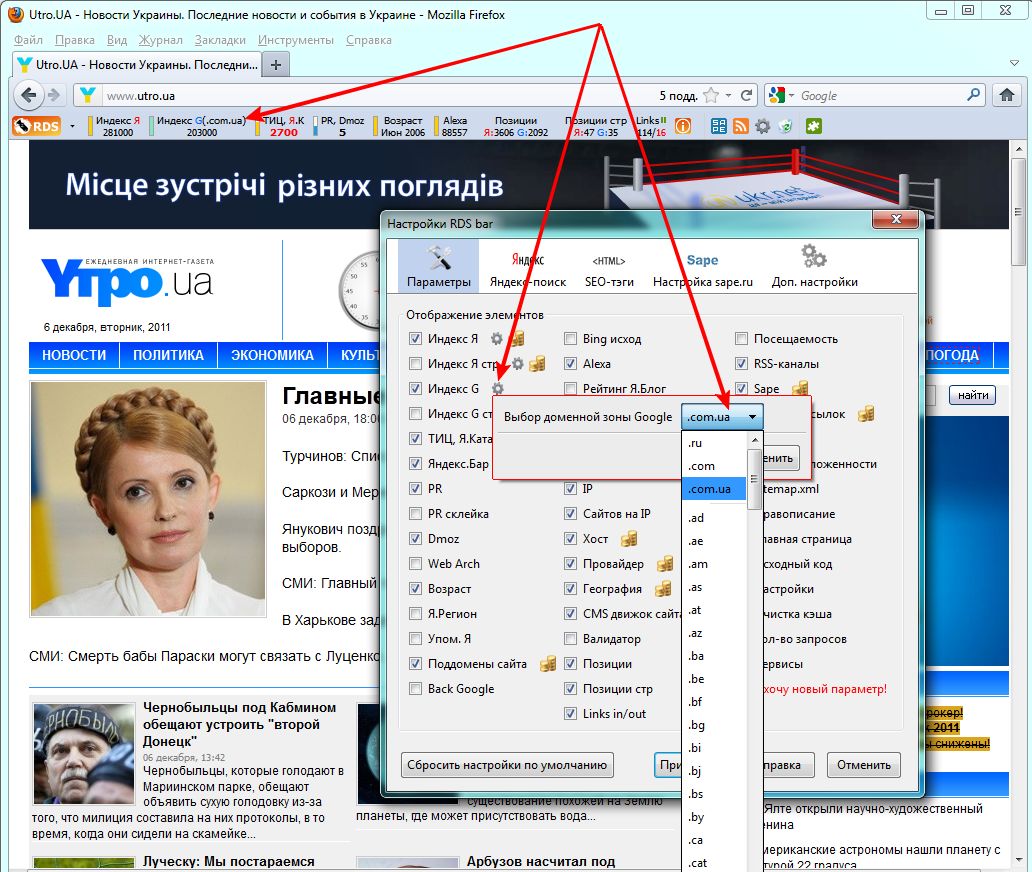Select .be in domain zone list
Viewport: 1032px width, 872px height.
pyautogui.click(x=714, y=679)
